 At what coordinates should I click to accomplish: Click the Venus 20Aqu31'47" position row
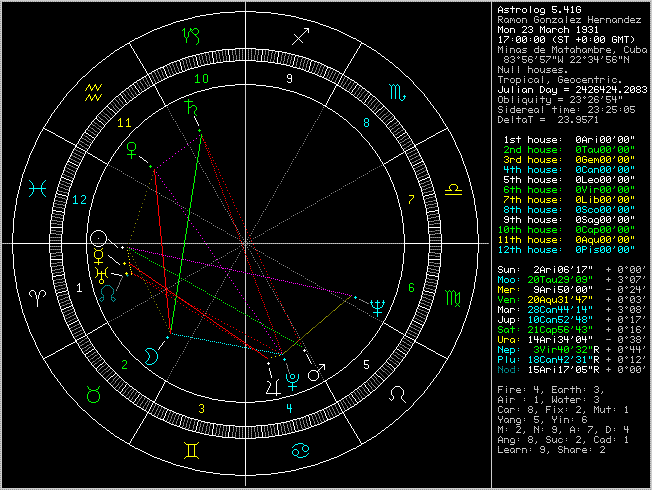(x=572, y=300)
